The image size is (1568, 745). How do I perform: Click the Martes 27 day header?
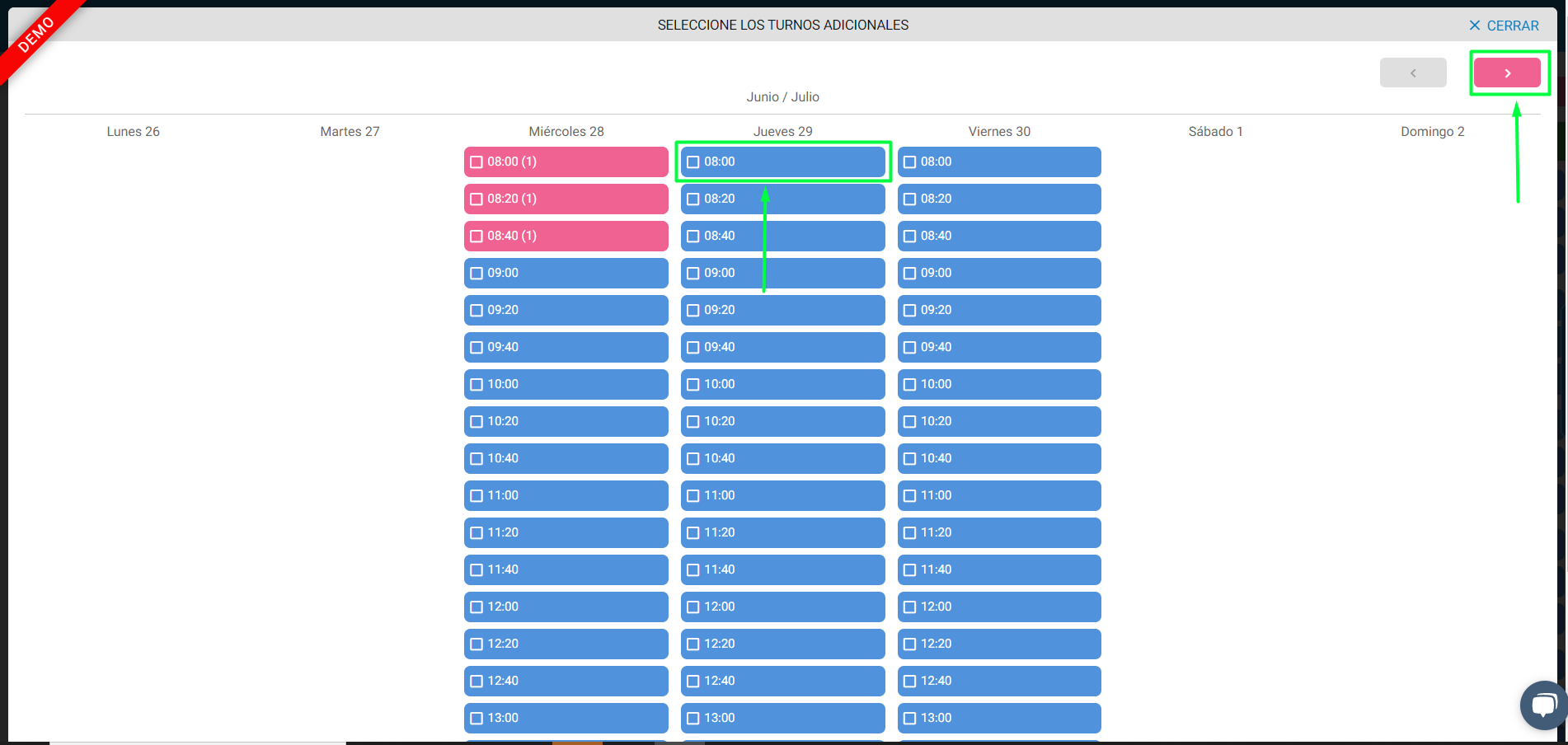pos(350,131)
